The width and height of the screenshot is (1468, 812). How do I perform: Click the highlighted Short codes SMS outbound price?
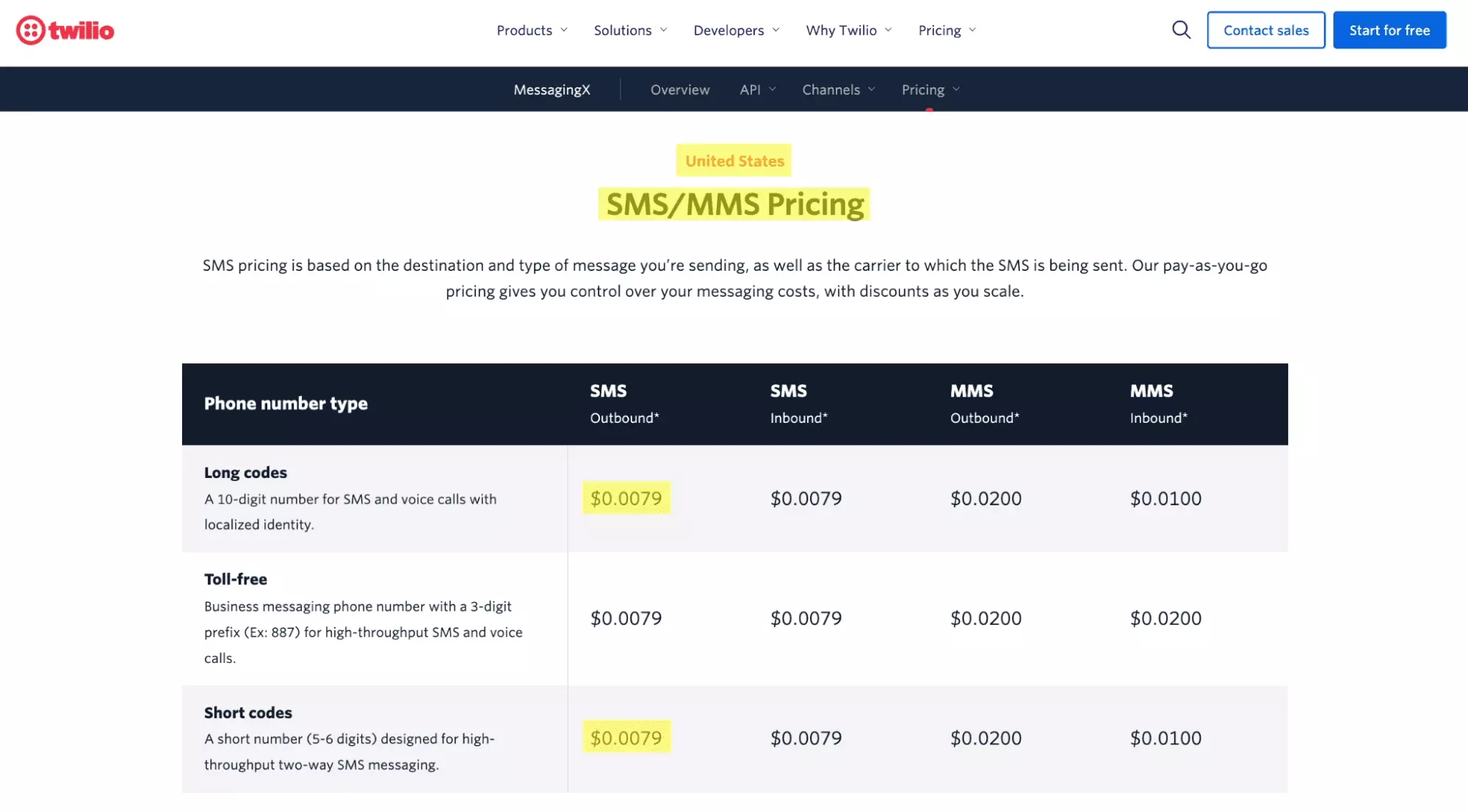tap(626, 738)
